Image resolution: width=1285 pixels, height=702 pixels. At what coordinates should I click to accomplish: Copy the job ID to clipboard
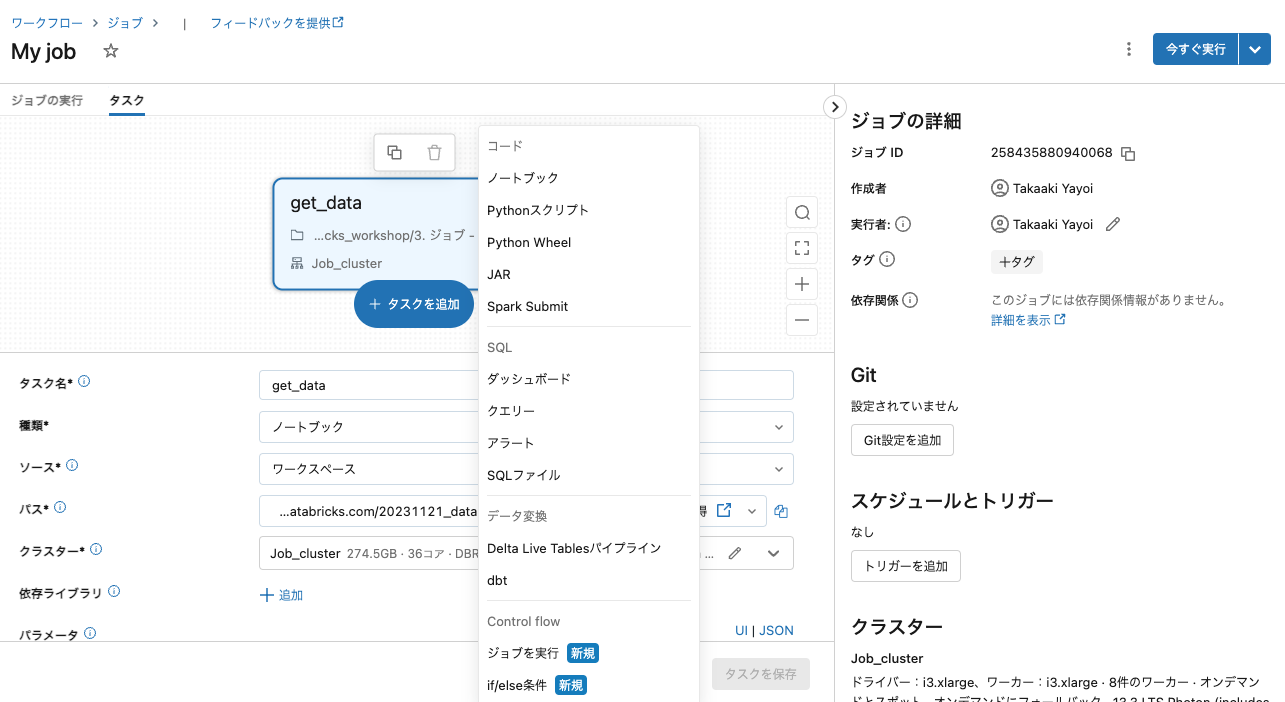point(1127,153)
